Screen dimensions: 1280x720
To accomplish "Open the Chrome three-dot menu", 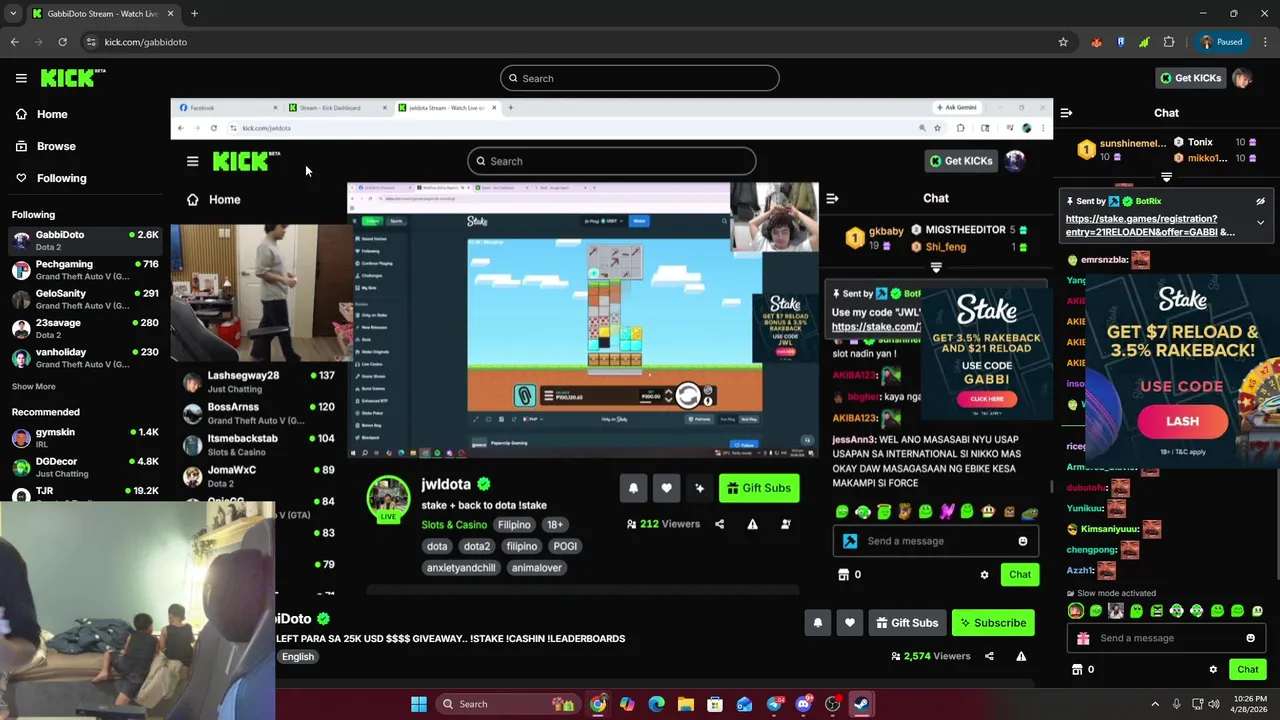I will tap(1265, 42).
